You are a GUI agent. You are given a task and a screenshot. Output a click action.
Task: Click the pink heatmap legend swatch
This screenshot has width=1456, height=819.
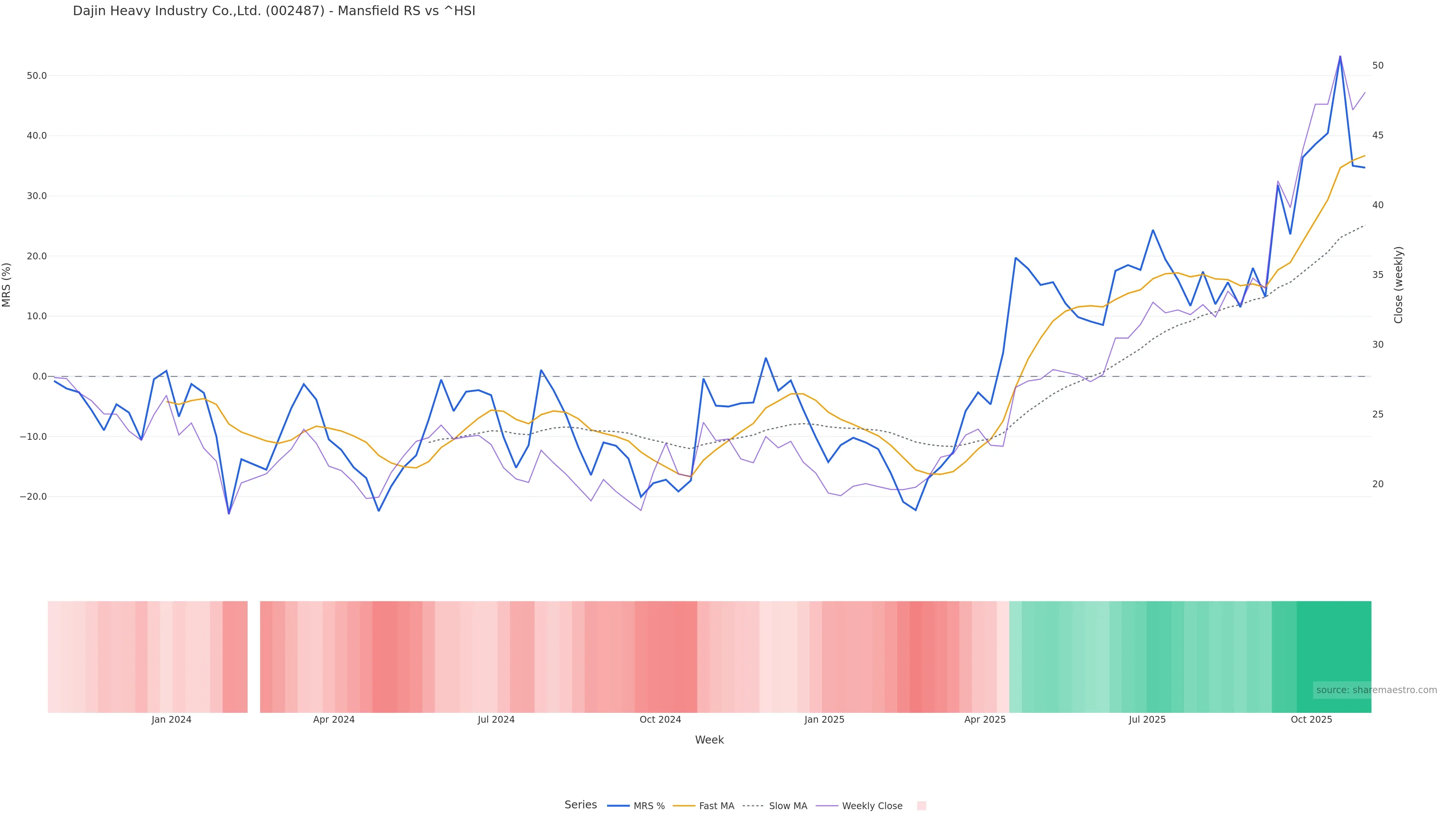coord(921,806)
